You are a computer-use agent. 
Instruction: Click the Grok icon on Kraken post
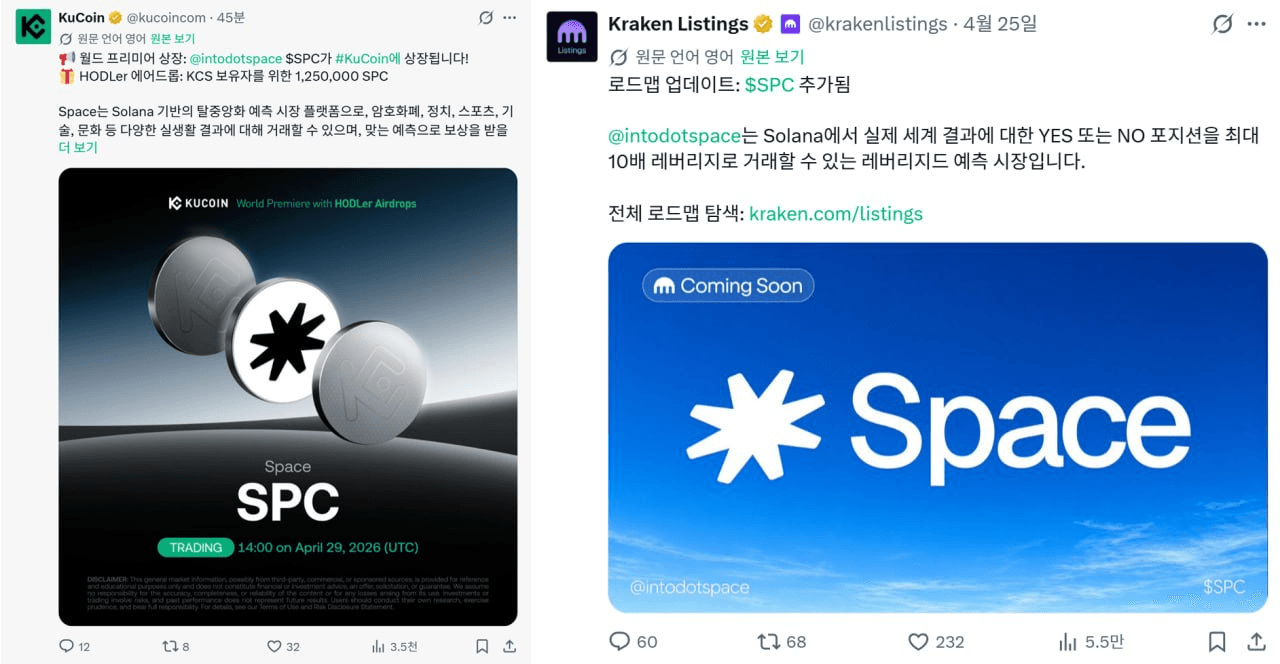[x=1222, y=24]
